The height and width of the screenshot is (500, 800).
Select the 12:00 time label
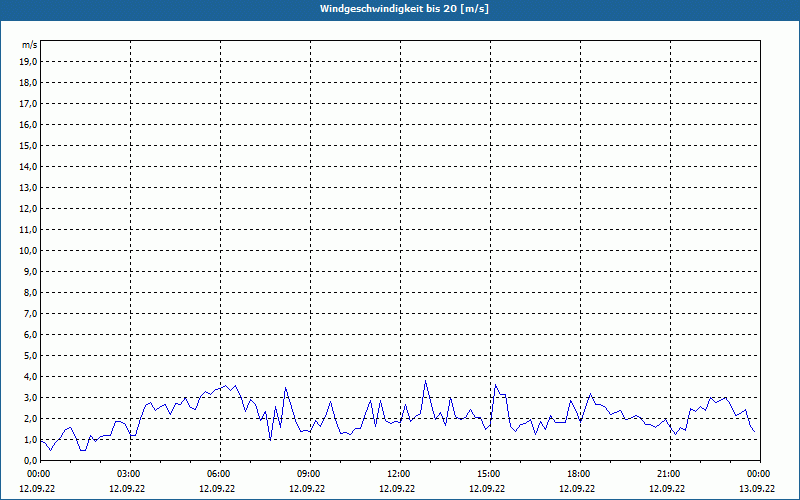[x=399, y=474]
